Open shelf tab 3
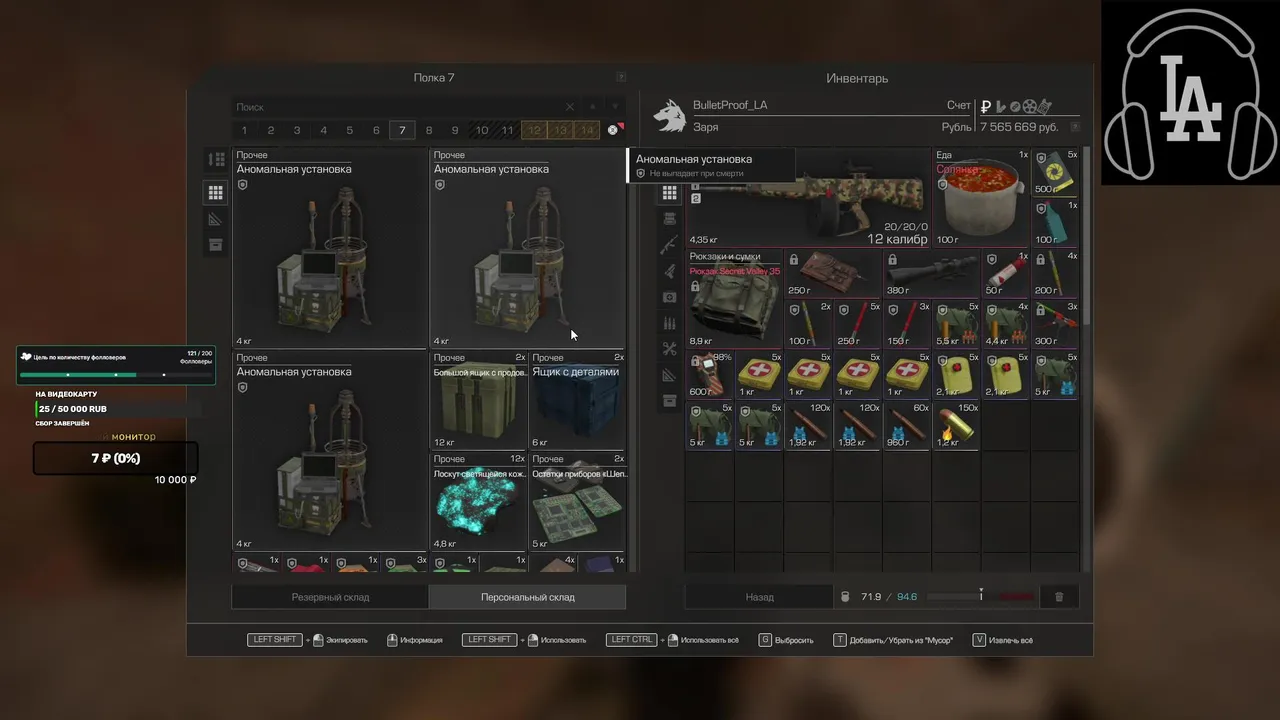 pyautogui.click(x=297, y=130)
